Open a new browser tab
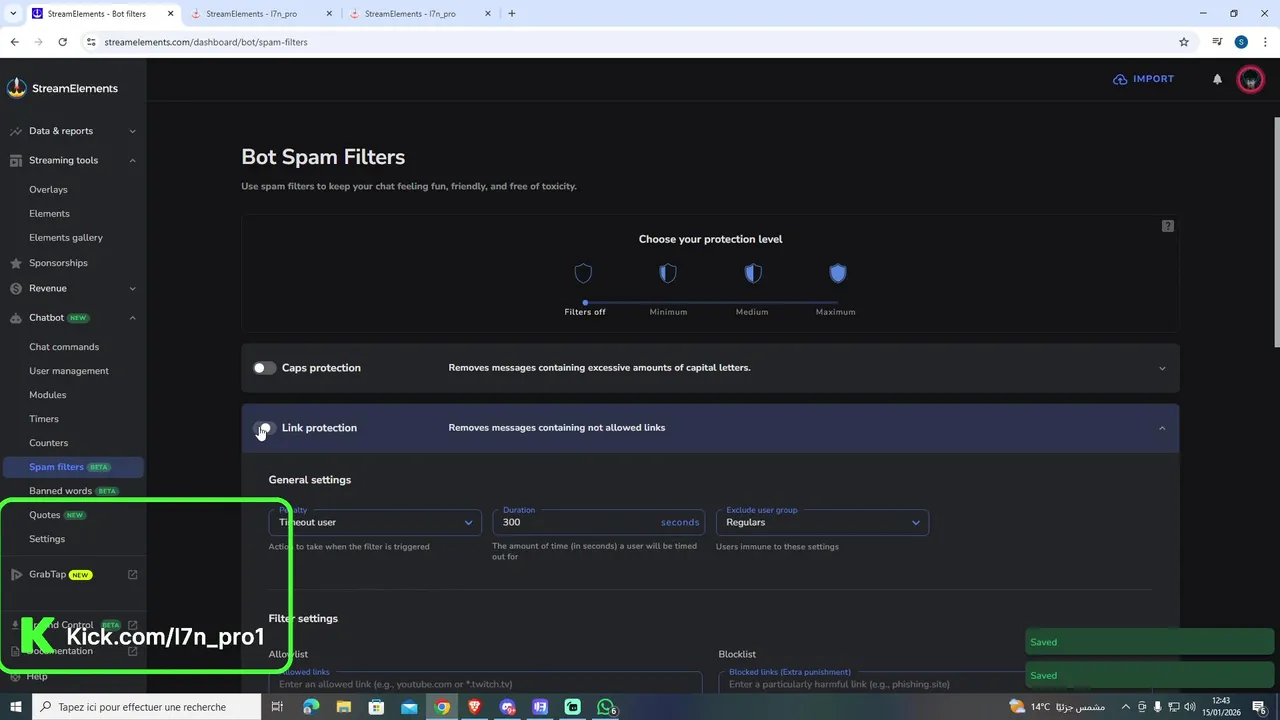This screenshot has height=720, width=1280. 512,14
